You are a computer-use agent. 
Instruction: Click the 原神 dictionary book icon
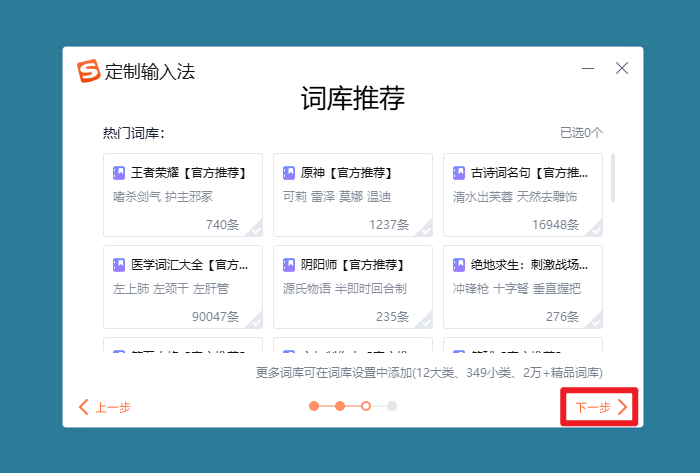pos(289,173)
